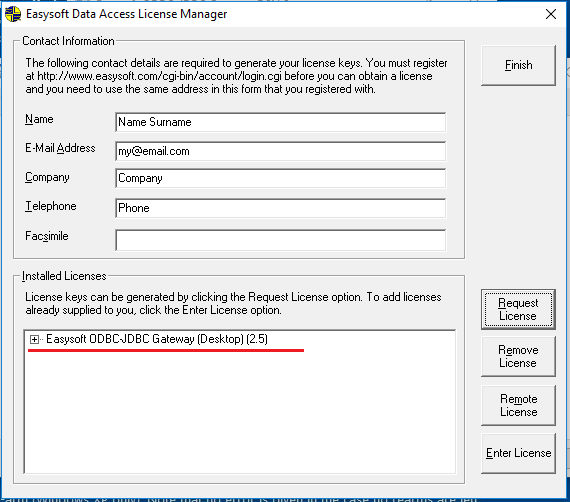570x502 pixels.
Task: Click the E-Mail Address label
Action: coord(60,148)
